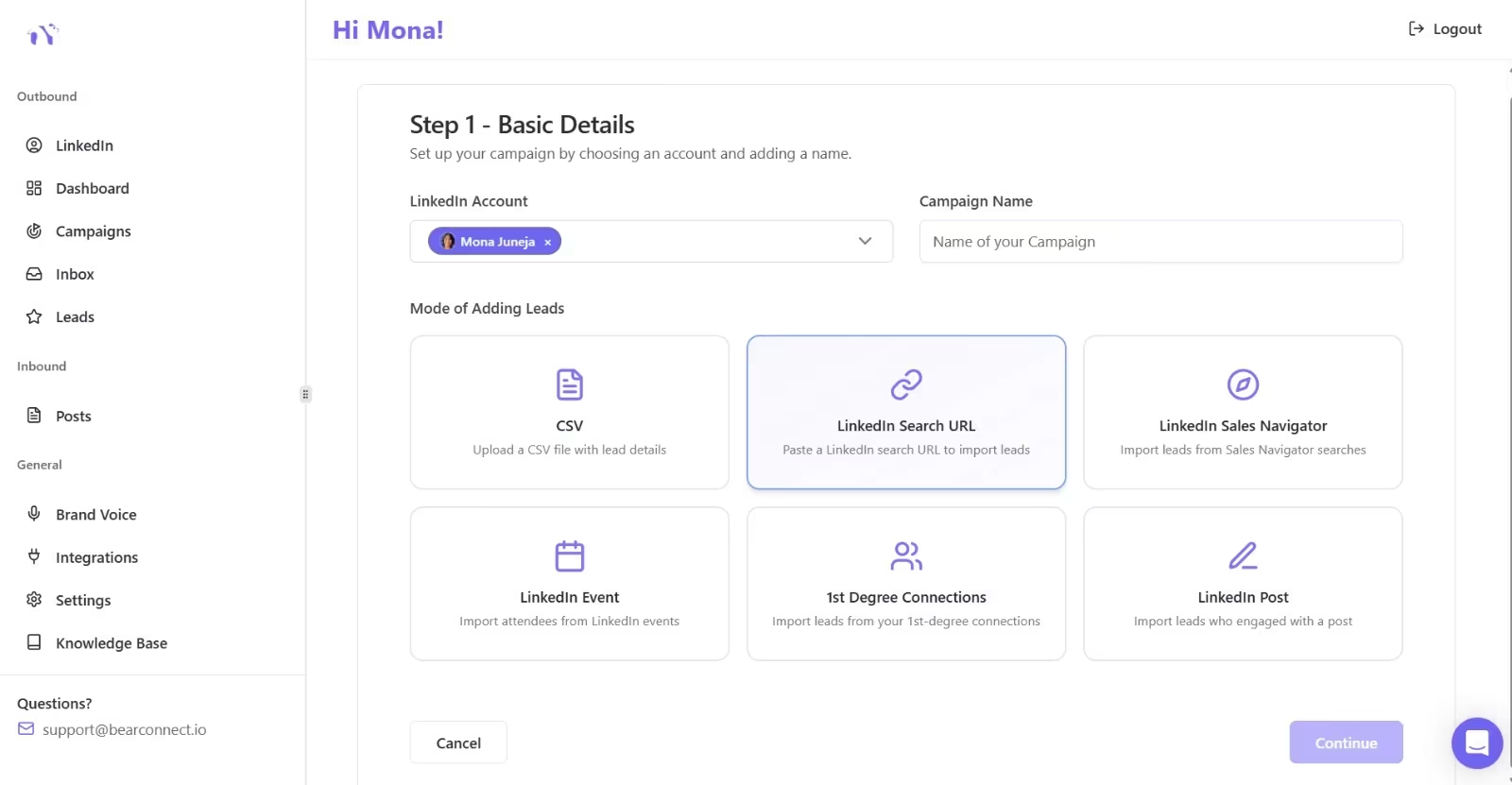Click the LinkedIn Post pencil icon
The image size is (1512, 785).
tap(1243, 555)
